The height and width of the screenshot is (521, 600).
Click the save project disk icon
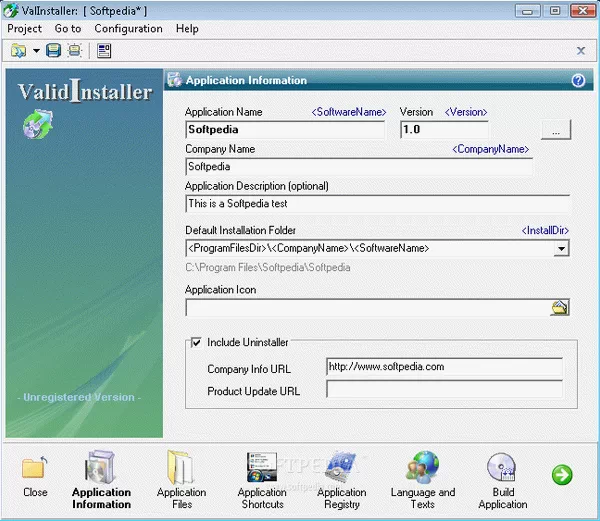(54, 50)
